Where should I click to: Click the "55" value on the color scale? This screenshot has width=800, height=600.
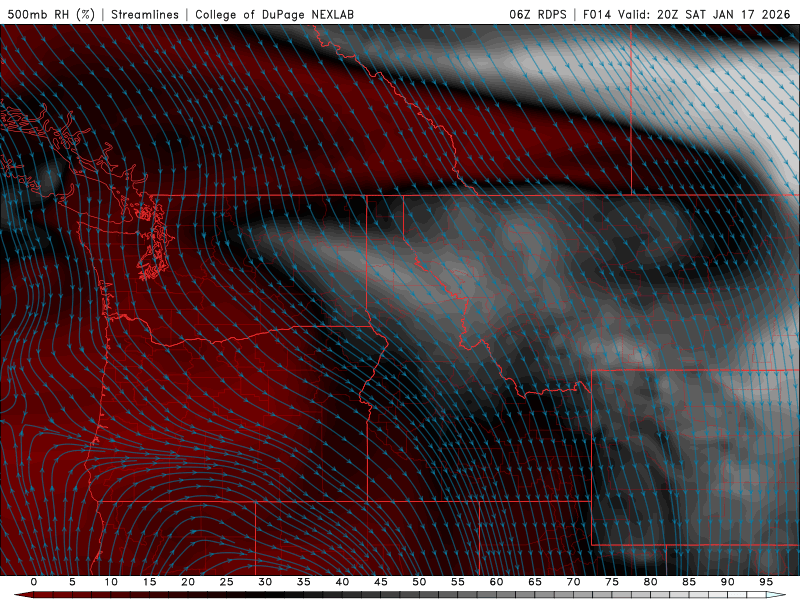pos(458,582)
